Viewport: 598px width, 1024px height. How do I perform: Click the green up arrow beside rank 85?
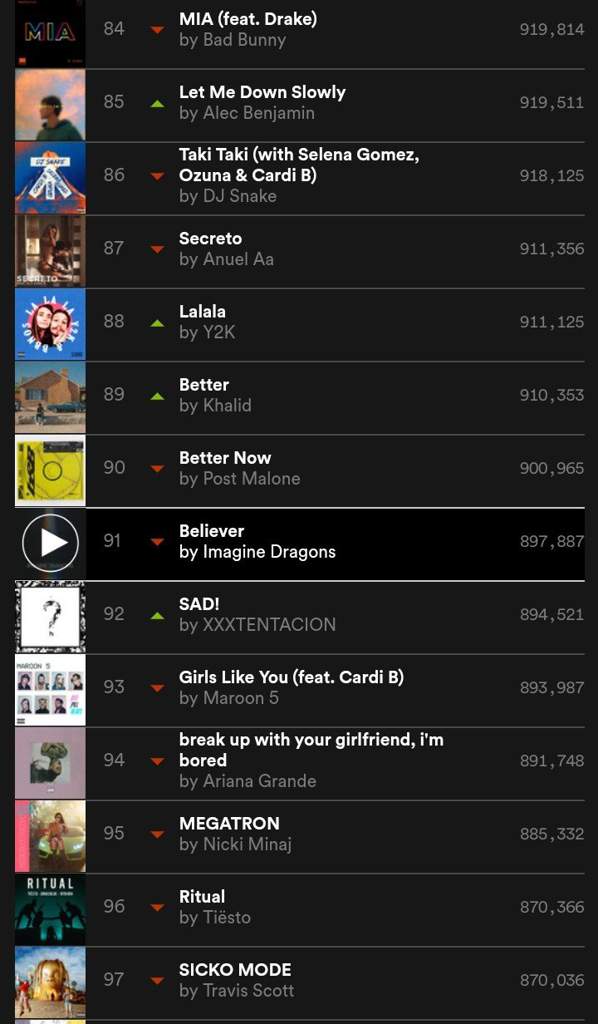pyautogui.click(x=157, y=103)
